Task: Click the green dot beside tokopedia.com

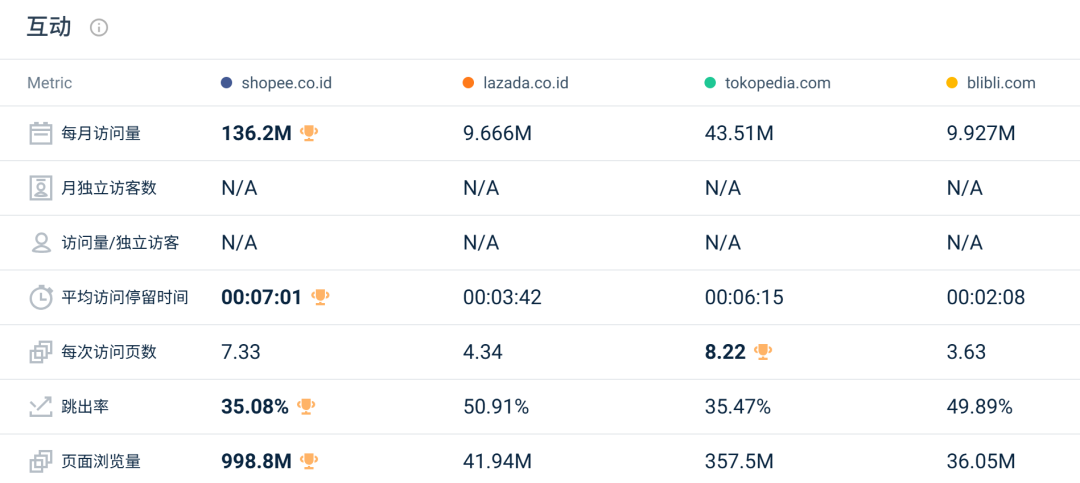Action: (x=711, y=83)
